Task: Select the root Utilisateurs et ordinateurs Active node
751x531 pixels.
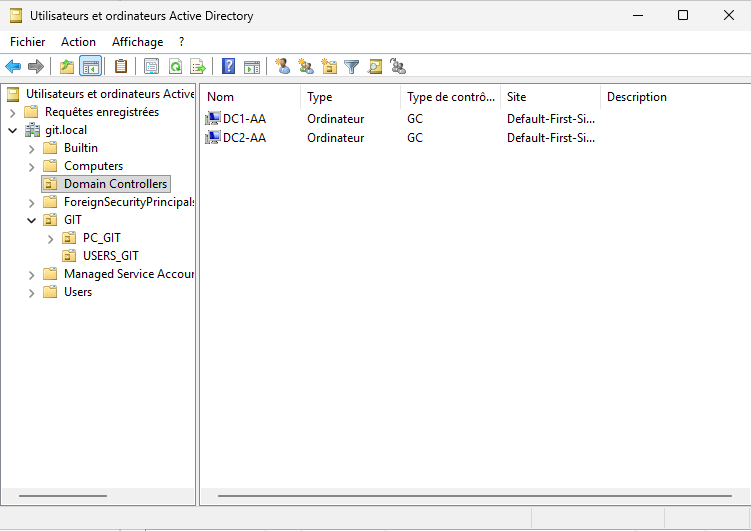Action: (110, 94)
